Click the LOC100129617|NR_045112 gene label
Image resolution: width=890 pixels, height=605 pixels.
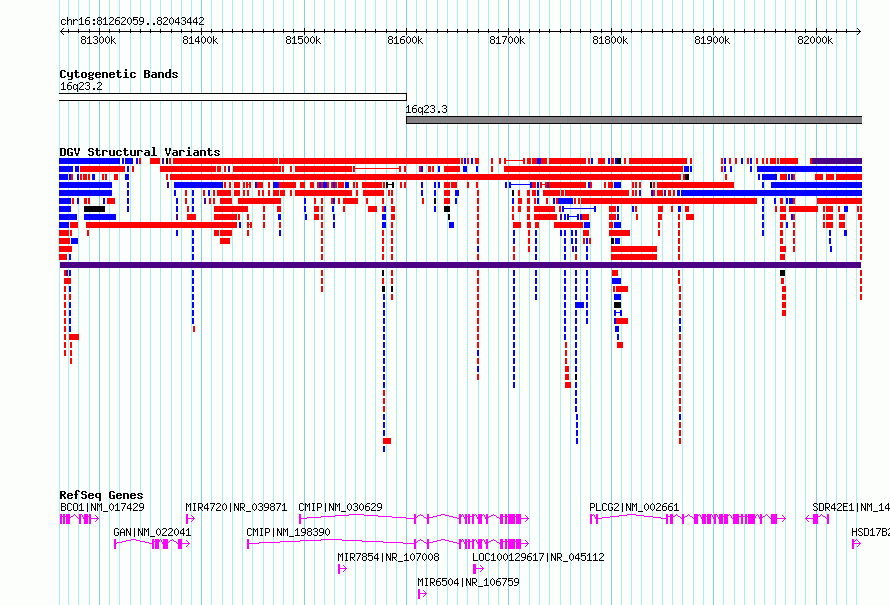click(x=538, y=557)
